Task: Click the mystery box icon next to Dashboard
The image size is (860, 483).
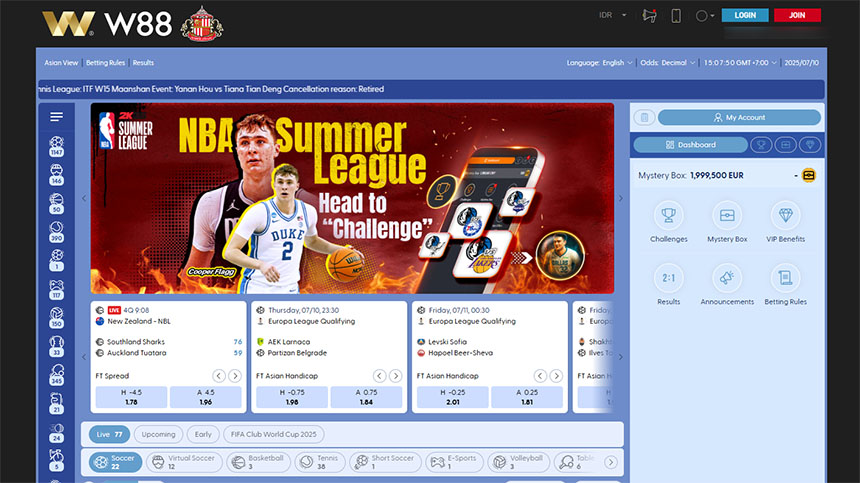Action: pos(785,145)
